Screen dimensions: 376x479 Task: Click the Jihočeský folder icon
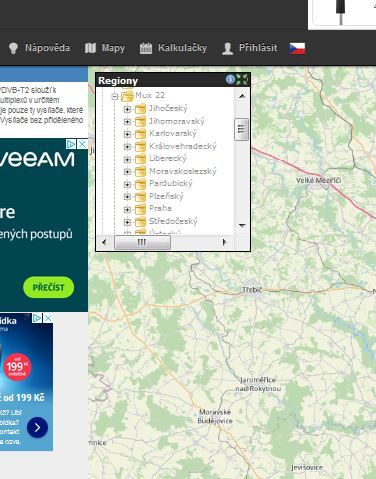click(x=140, y=109)
